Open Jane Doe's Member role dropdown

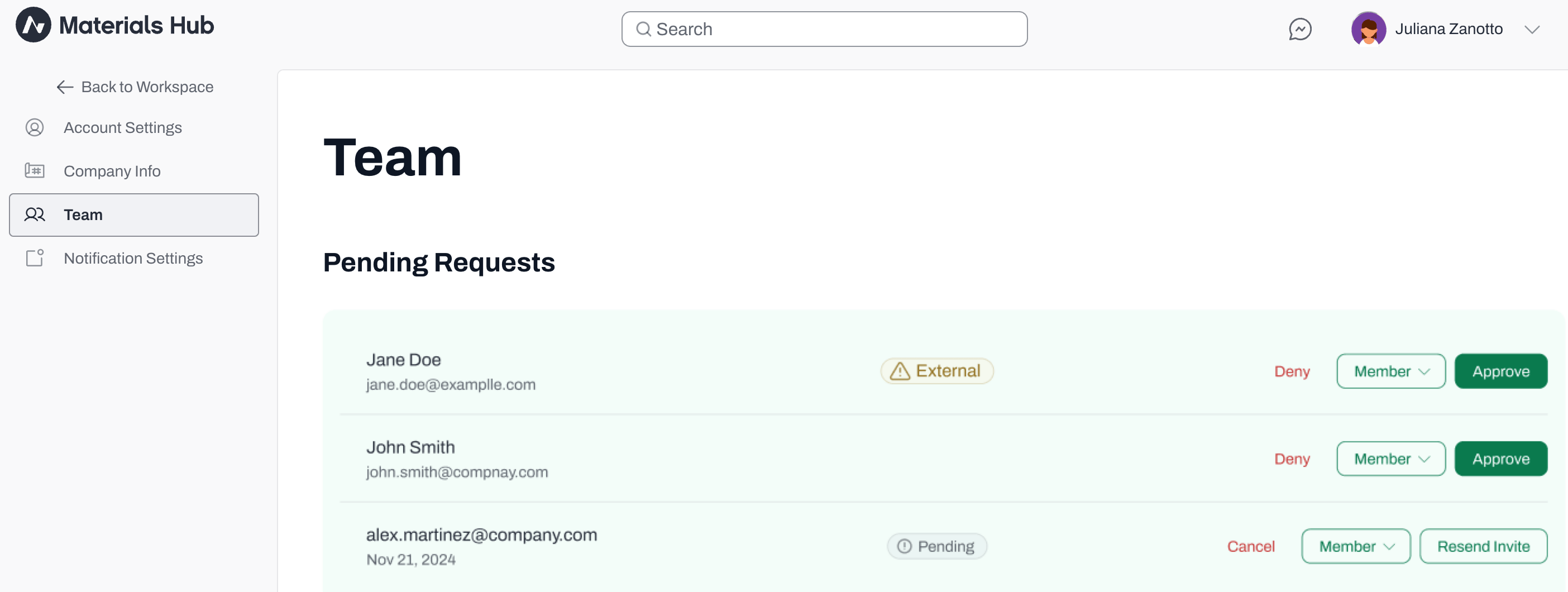pyautogui.click(x=1390, y=371)
